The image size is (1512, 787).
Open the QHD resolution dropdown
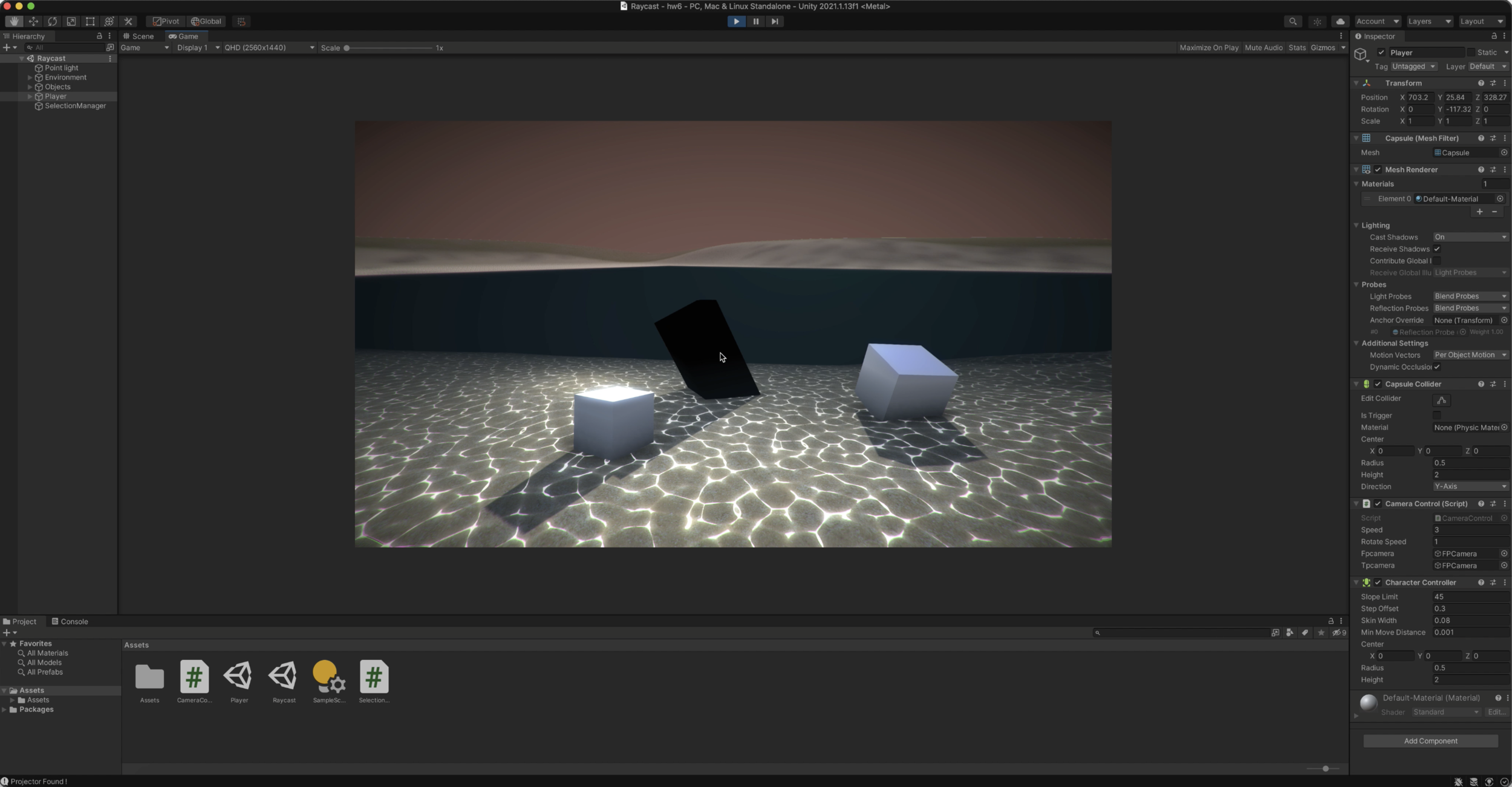click(269, 48)
